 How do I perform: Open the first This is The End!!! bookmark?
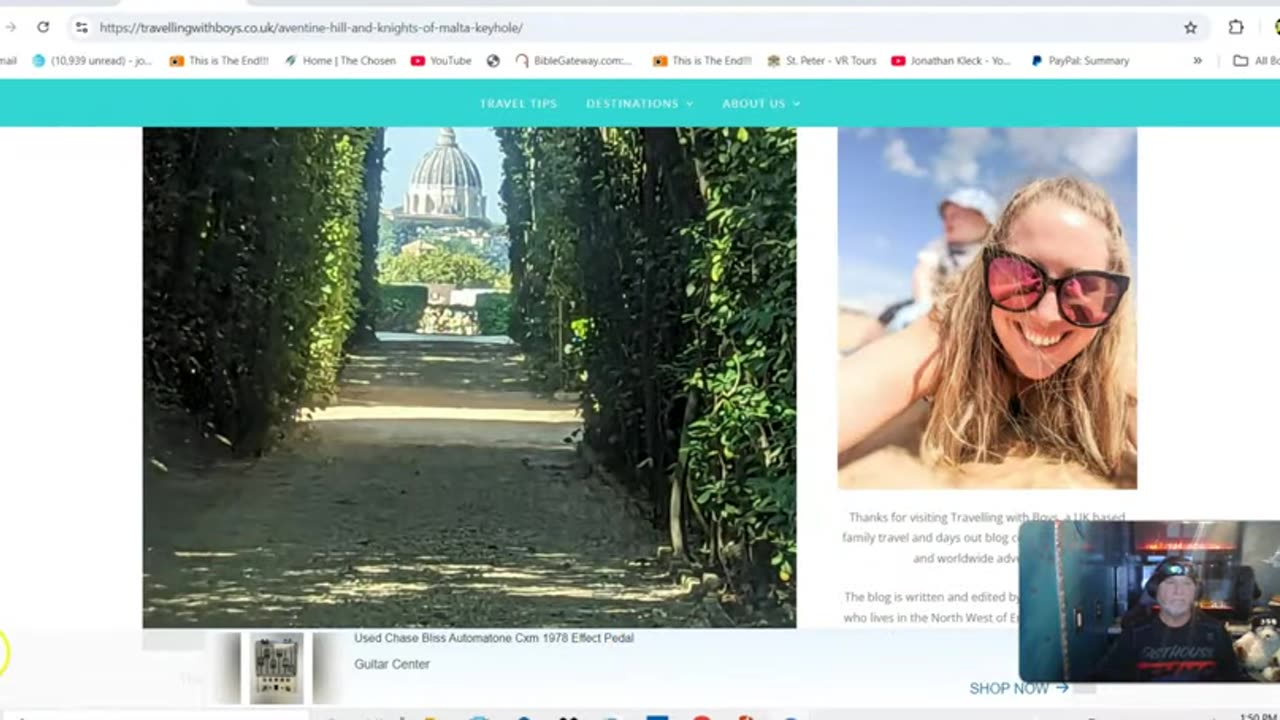(x=219, y=61)
